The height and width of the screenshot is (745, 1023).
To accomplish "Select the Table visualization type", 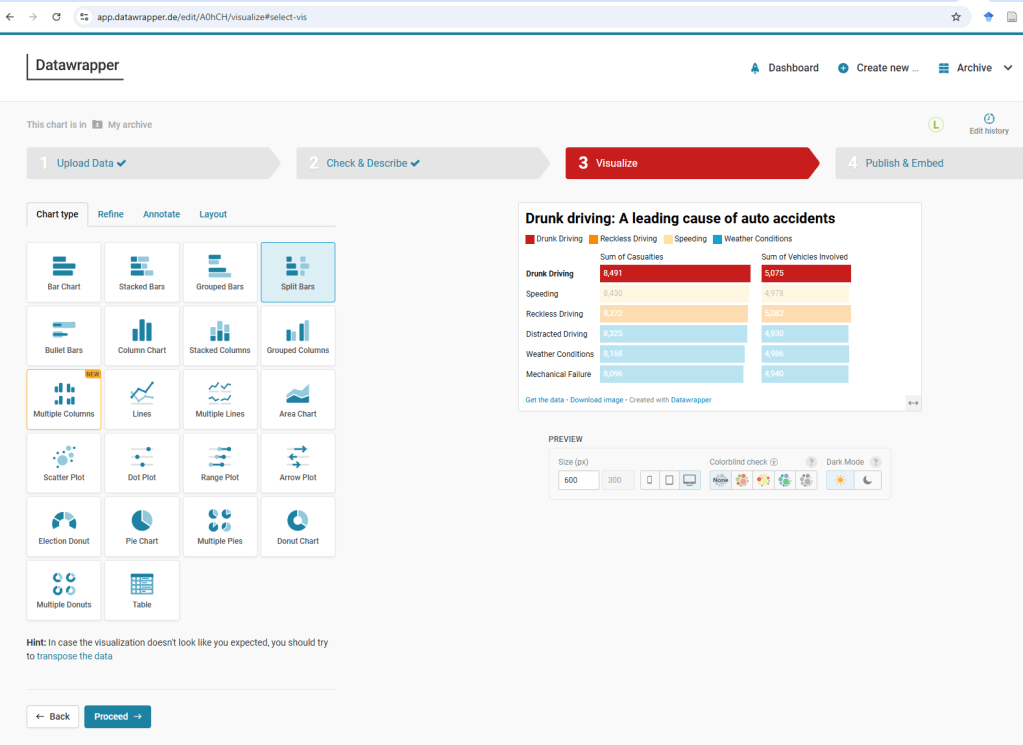I will pyautogui.click(x=142, y=590).
